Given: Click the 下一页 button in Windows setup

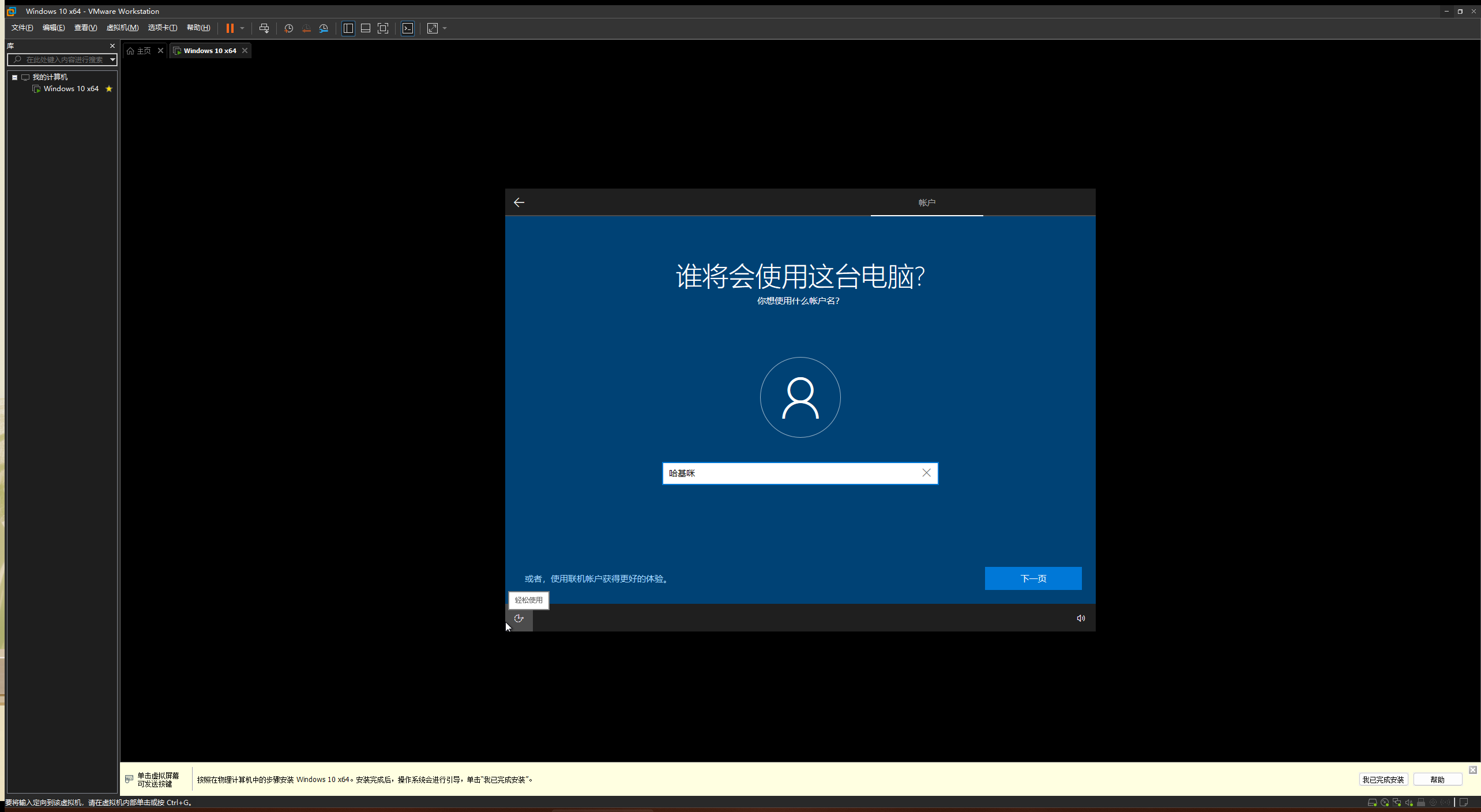Looking at the screenshot, I should [x=1032, y=578].
